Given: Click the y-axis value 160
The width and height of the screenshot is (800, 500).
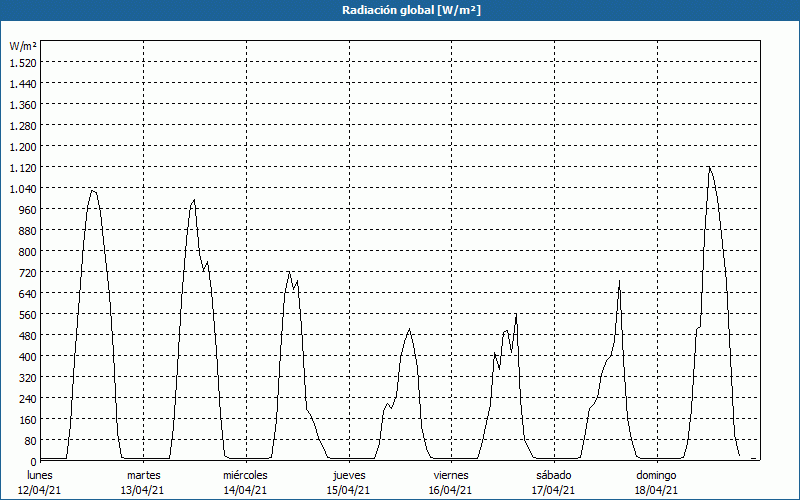Looking at the screenshot, I should 28,420.
